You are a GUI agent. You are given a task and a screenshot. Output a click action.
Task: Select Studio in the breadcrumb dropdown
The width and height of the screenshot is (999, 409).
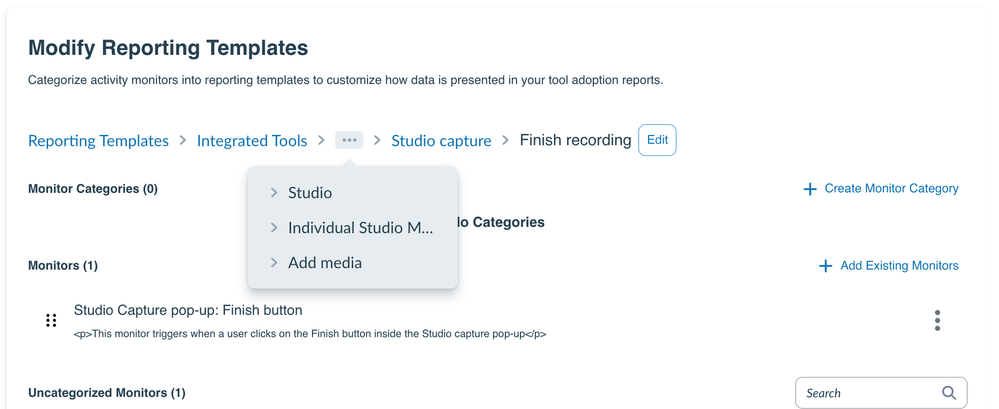pyautogui.click(x=310, y=192)
